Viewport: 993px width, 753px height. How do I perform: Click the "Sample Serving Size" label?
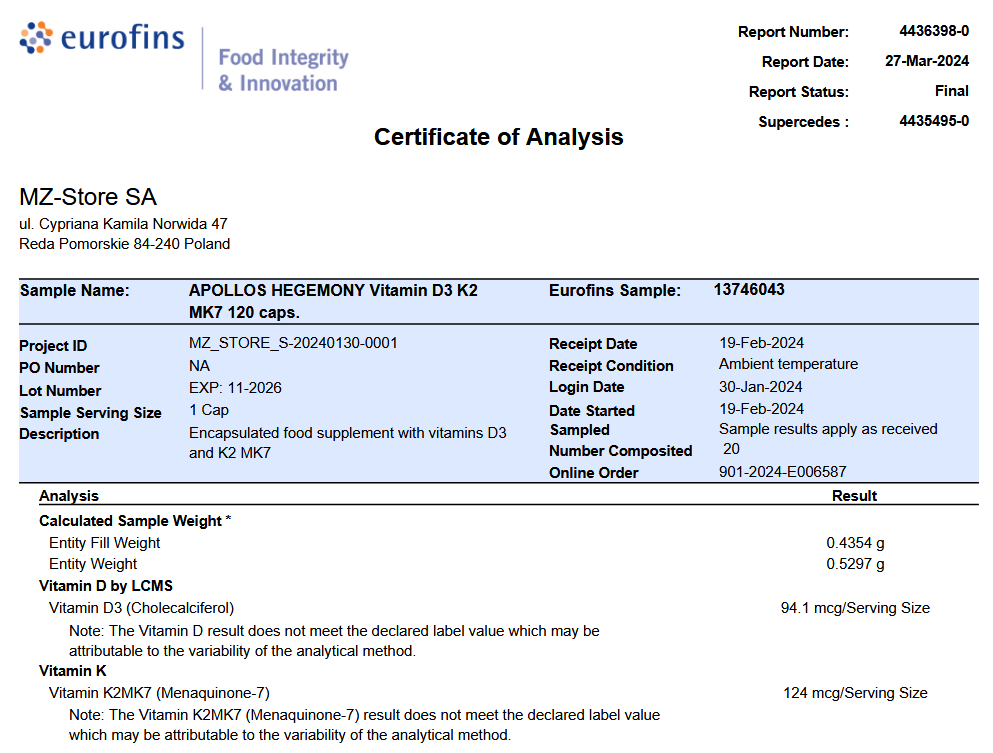click(91, 413)
